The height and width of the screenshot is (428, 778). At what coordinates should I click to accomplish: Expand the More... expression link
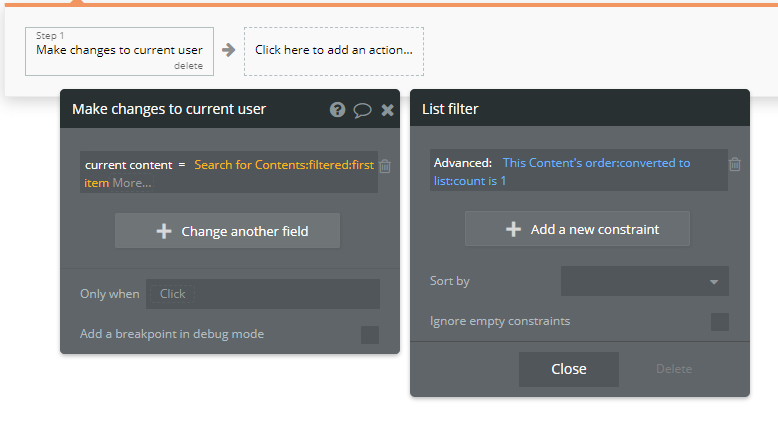pyautogui.click(x=132, y=183)
